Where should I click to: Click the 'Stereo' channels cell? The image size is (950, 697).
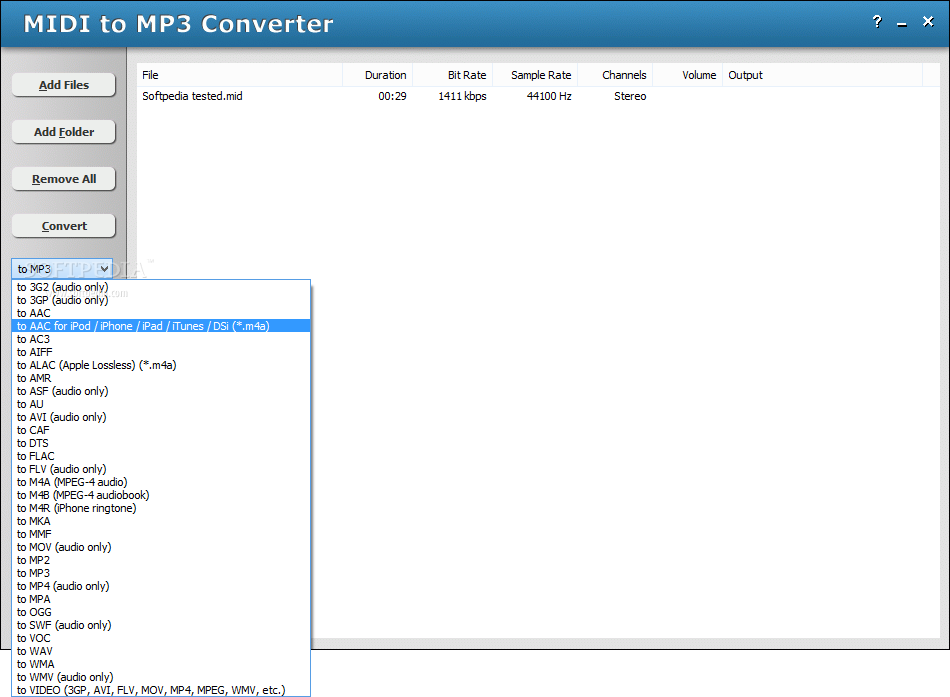pos(630,96)
